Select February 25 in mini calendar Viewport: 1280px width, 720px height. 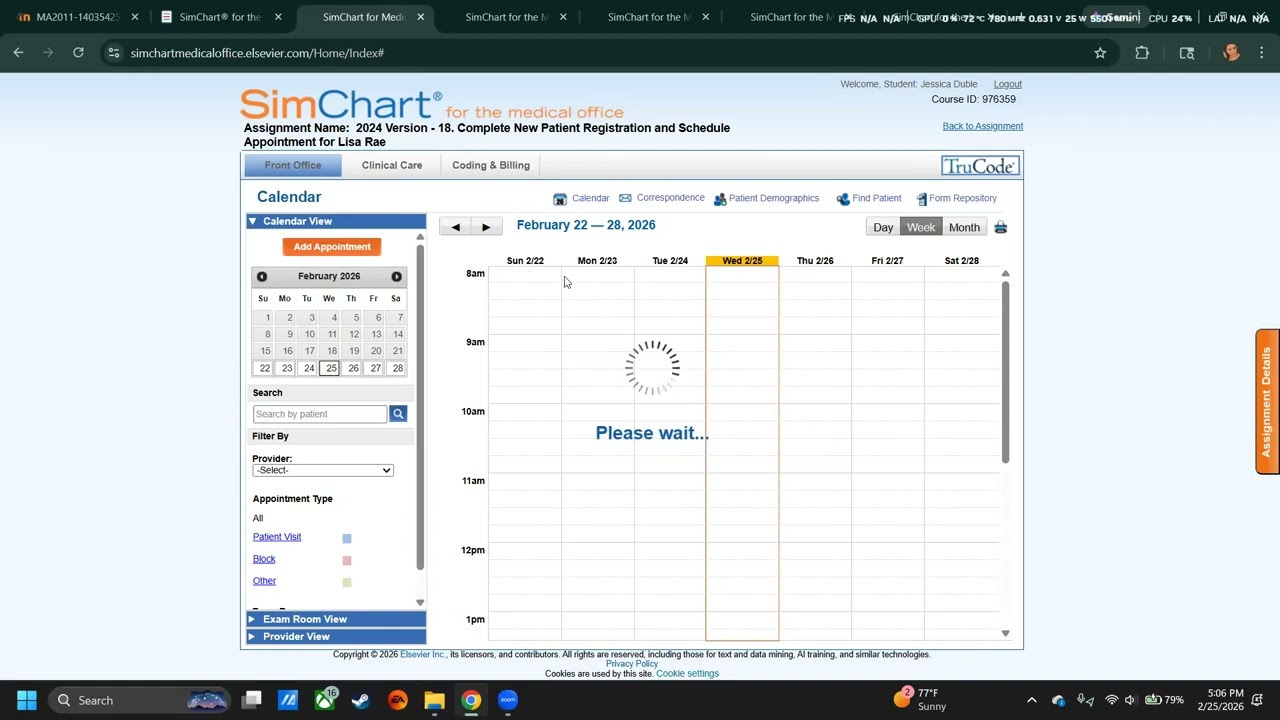click(331, 369)
